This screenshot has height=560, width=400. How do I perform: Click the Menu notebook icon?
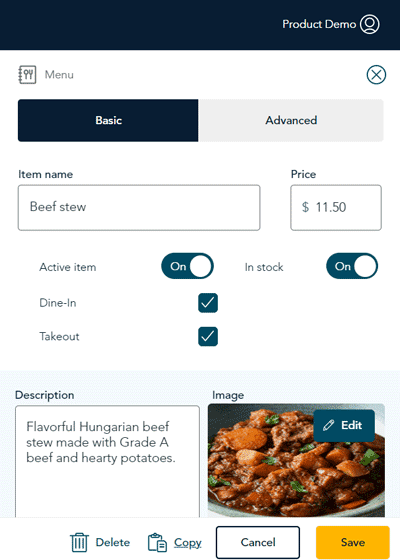tap(27, 75)
